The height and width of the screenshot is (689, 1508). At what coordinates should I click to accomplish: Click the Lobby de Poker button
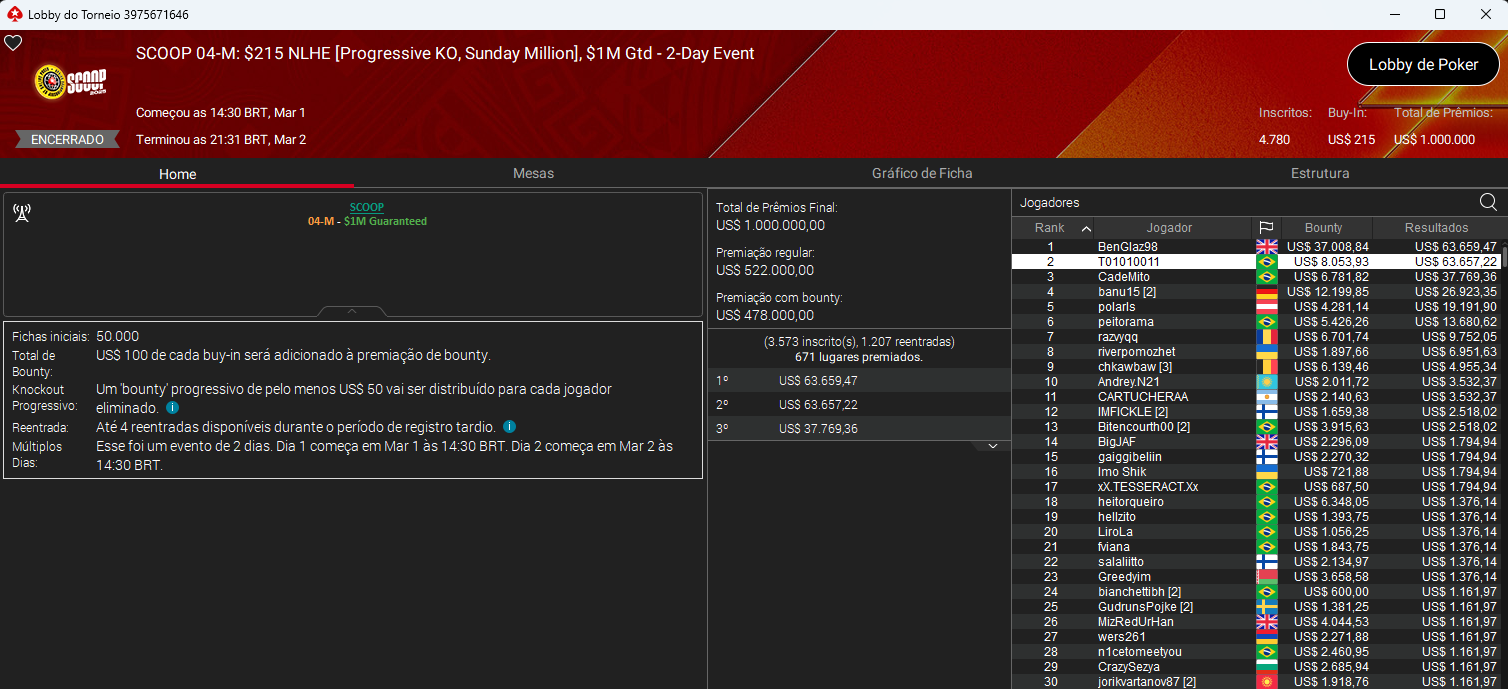coord(1422,64)
